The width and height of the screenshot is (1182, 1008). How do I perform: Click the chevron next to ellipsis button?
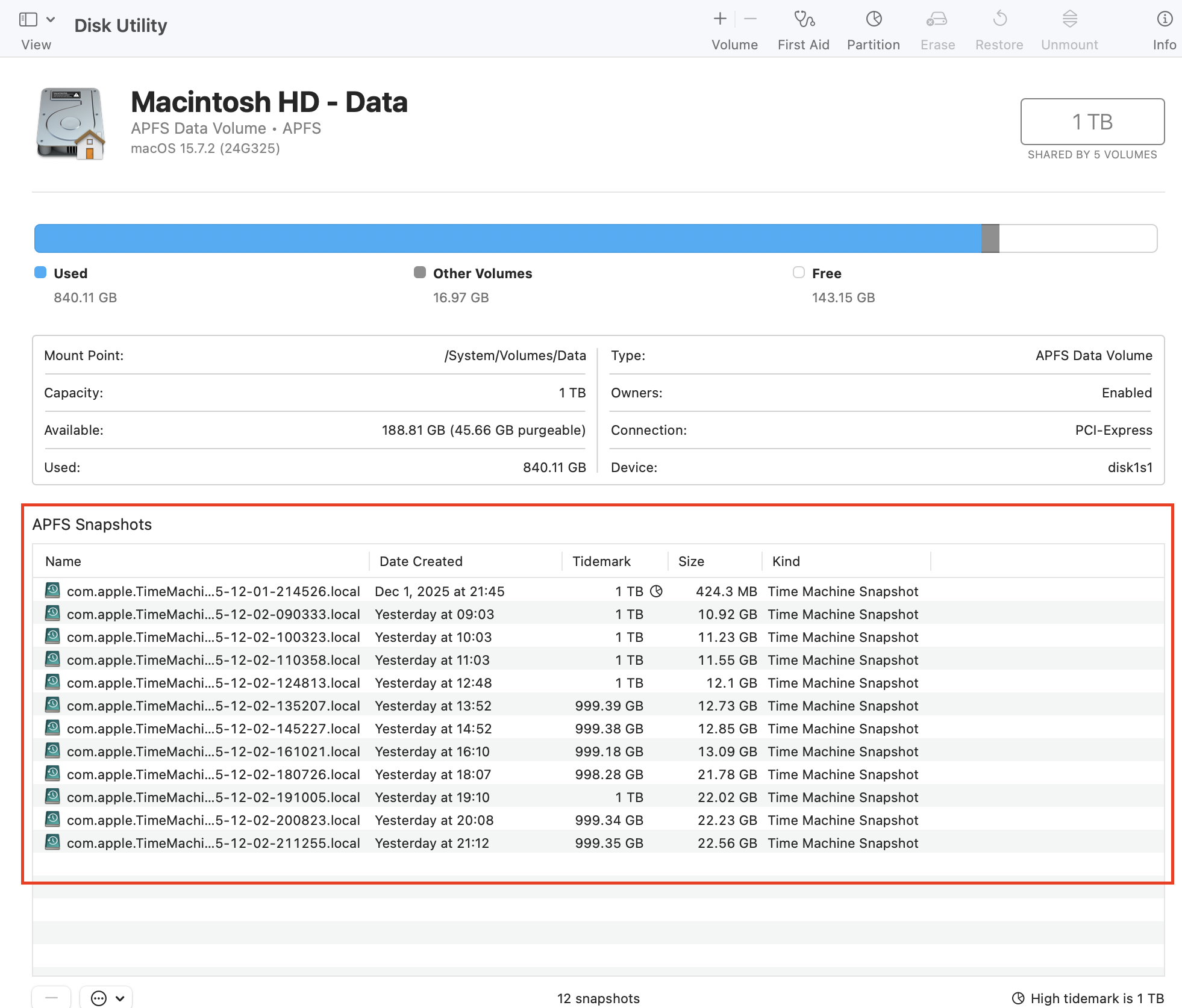[x=120, y=998]
